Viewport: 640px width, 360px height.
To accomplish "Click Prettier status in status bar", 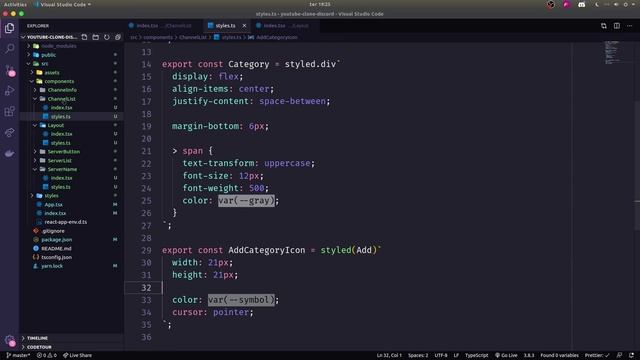I will pos(597,355).
